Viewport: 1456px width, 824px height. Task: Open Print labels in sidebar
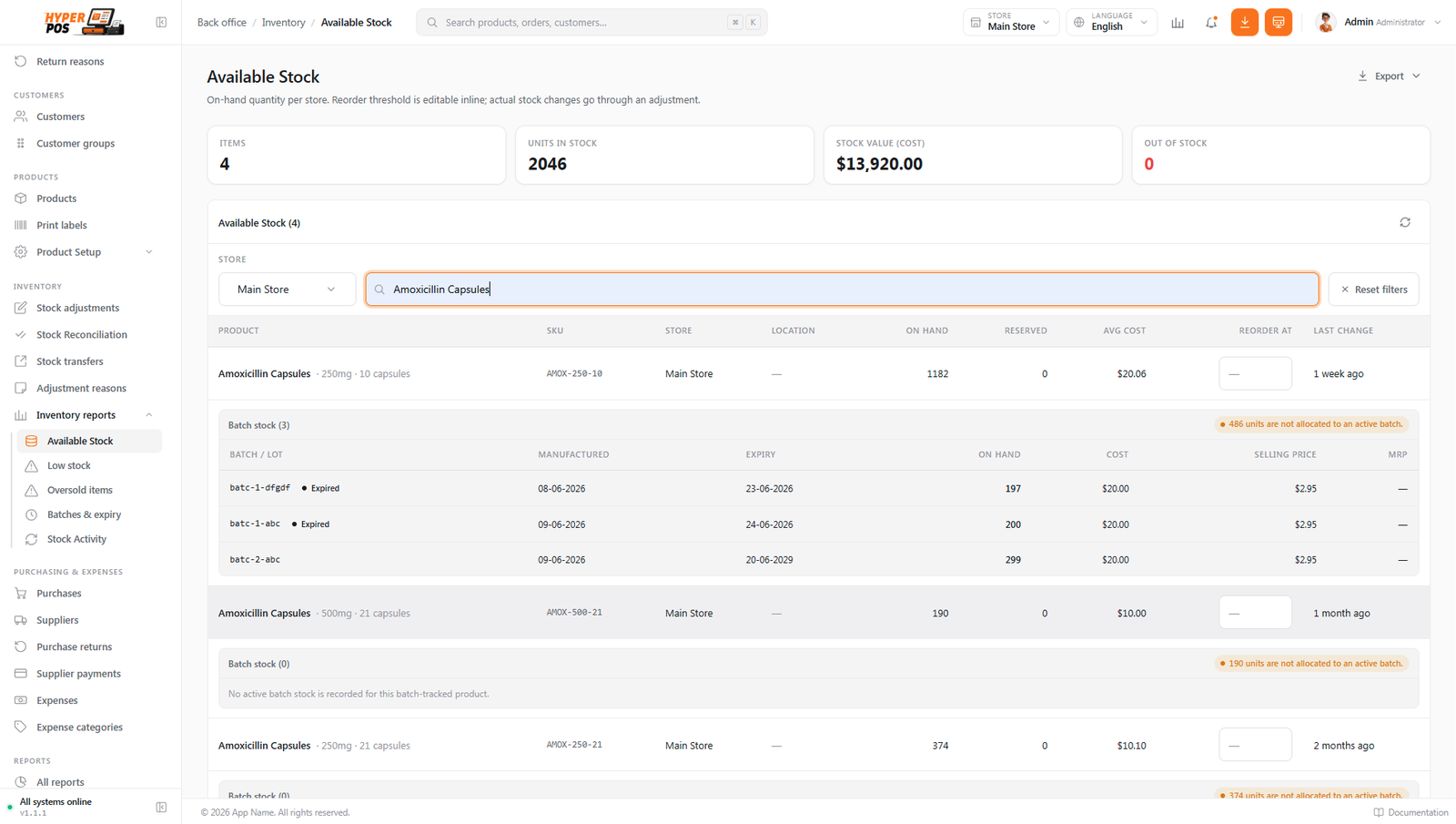(x=62, y=225)
